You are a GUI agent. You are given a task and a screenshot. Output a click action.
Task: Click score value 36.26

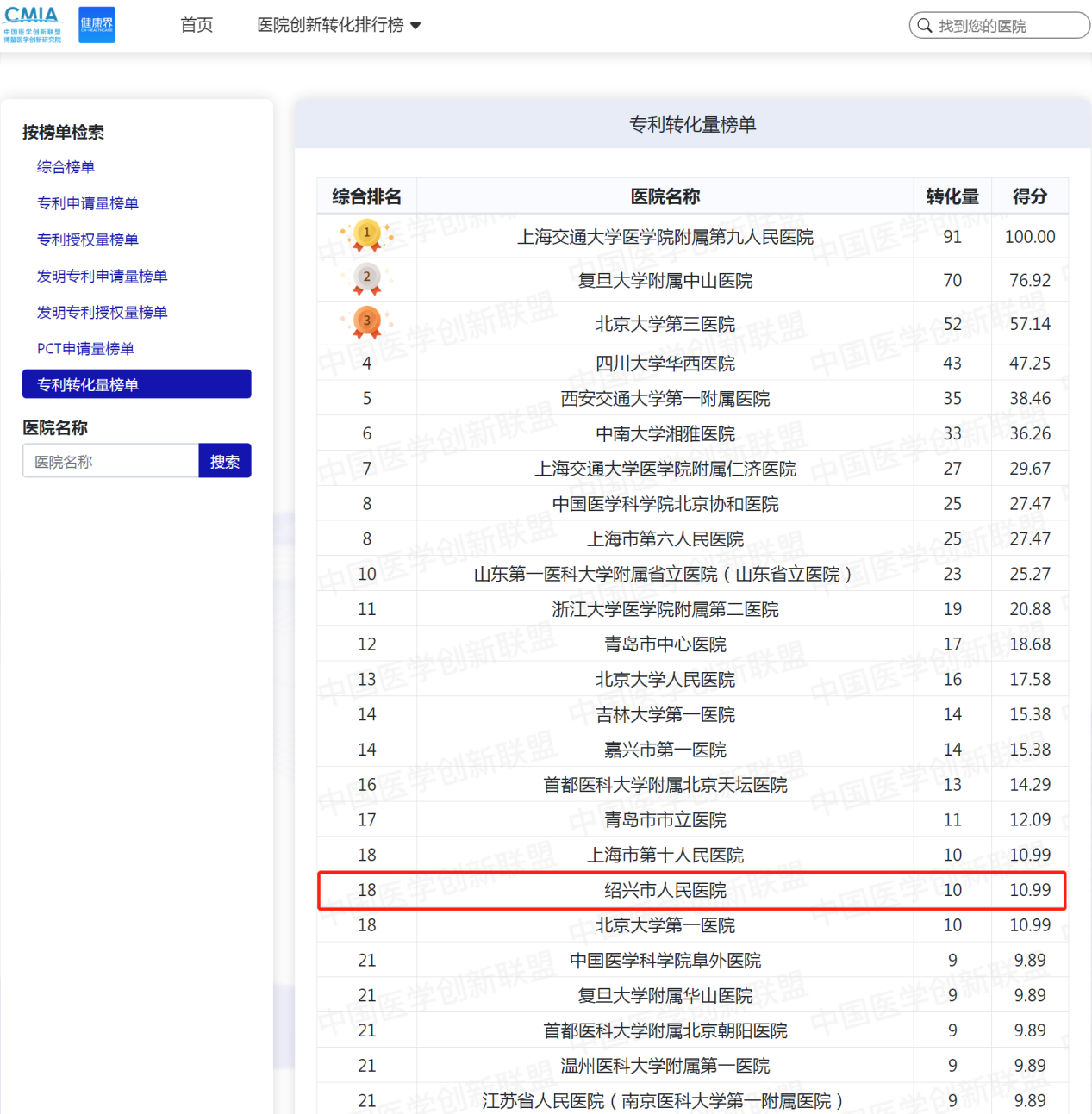(1030, 433)
